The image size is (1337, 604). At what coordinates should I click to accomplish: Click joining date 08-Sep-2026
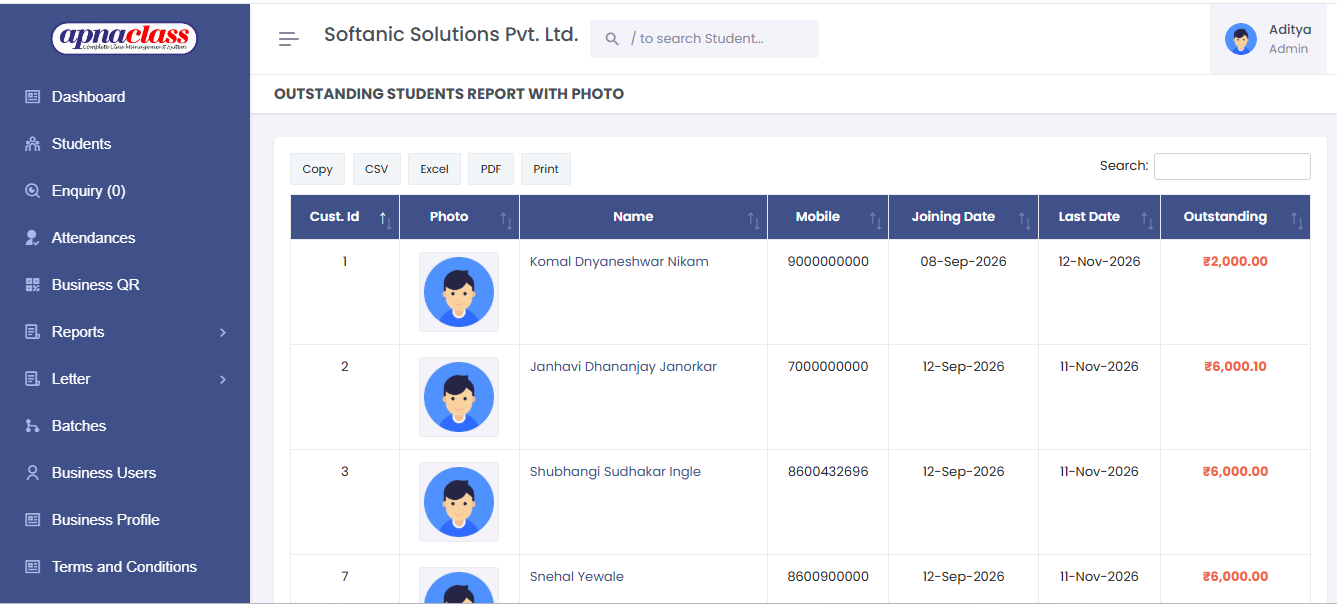[963, 262]
